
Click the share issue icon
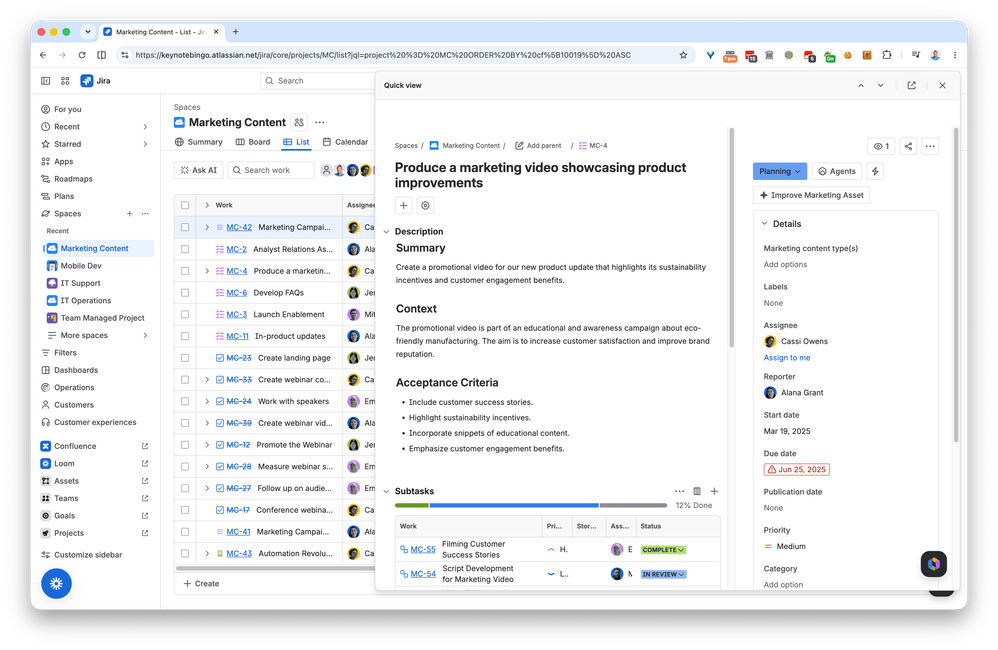[908, 146]
